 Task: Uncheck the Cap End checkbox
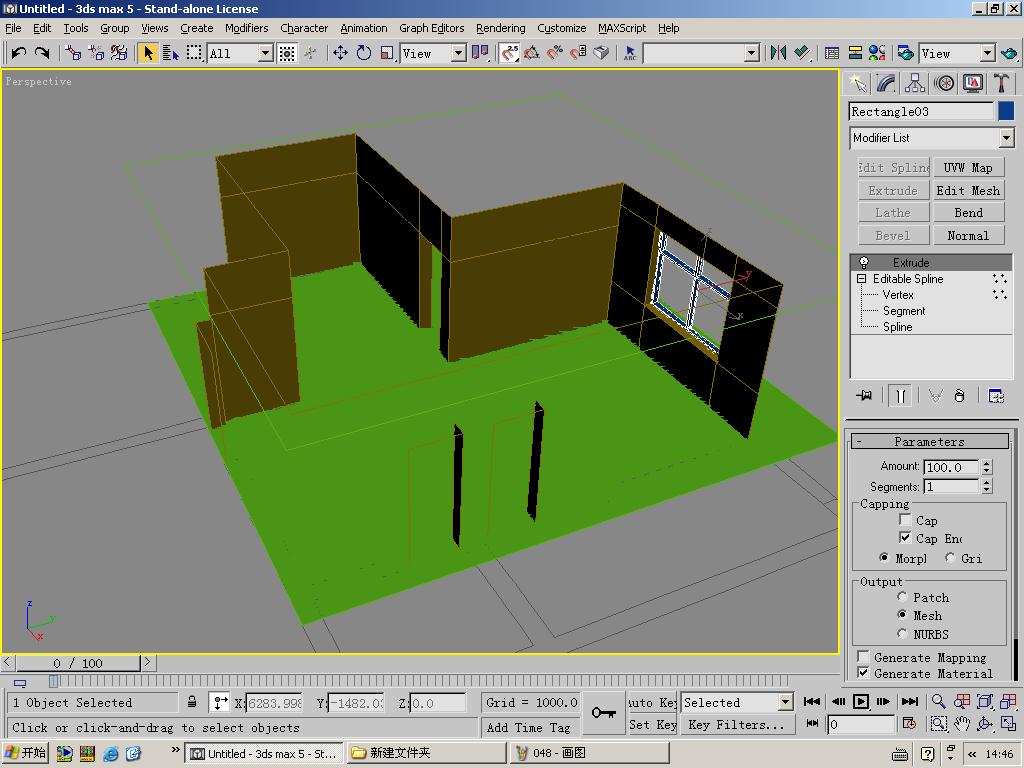click(905, 537)
